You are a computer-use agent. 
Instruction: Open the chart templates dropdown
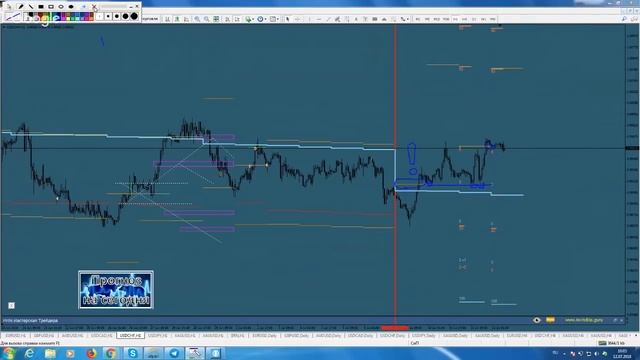click(x=274, y=19)
